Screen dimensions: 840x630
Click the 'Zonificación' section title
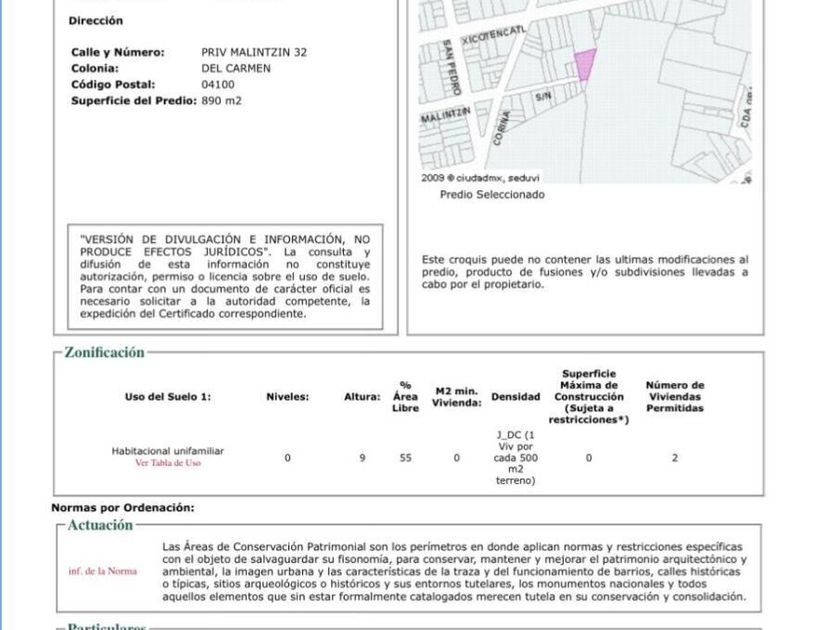pos(104,352)
